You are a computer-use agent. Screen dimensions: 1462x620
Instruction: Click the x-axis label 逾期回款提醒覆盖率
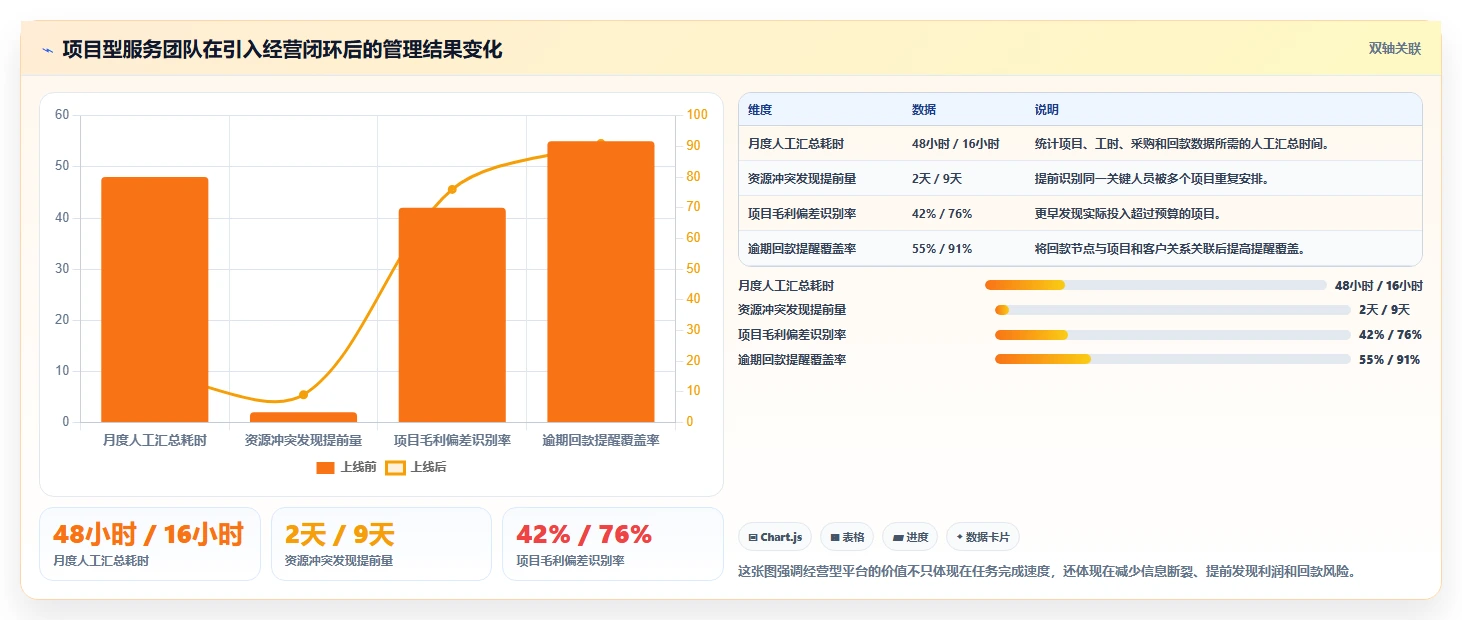click(x=601, y=440)
